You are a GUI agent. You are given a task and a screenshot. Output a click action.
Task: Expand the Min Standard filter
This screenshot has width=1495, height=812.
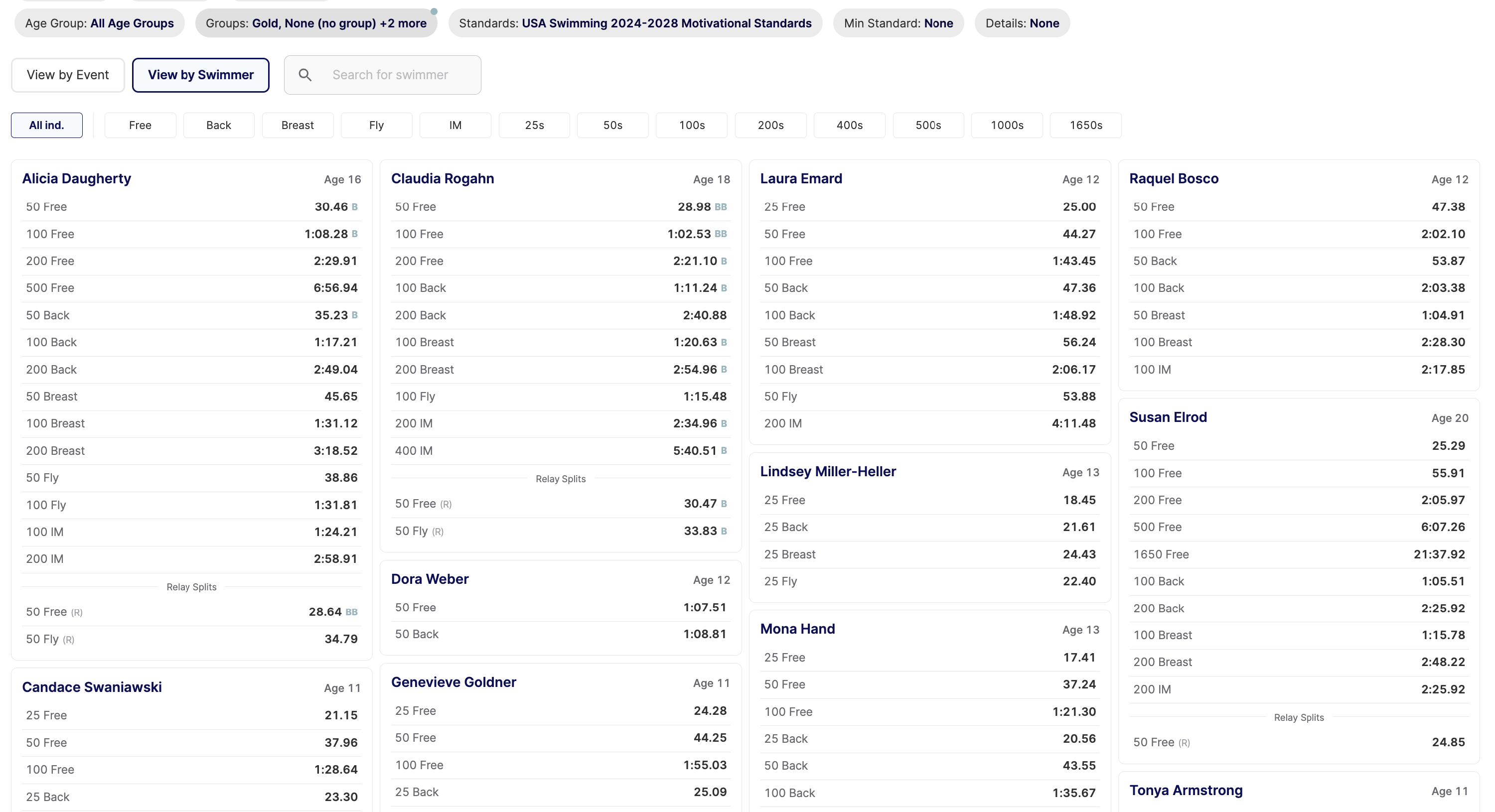898,23
